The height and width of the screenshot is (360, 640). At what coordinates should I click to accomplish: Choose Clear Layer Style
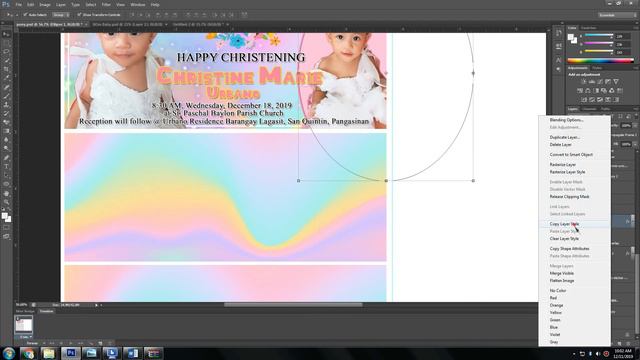click(564, 239)
